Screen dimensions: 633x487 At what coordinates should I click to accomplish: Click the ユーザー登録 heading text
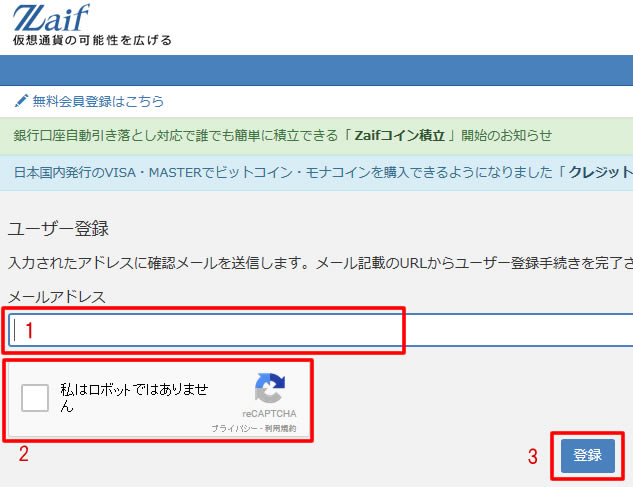tap(59, 229)
